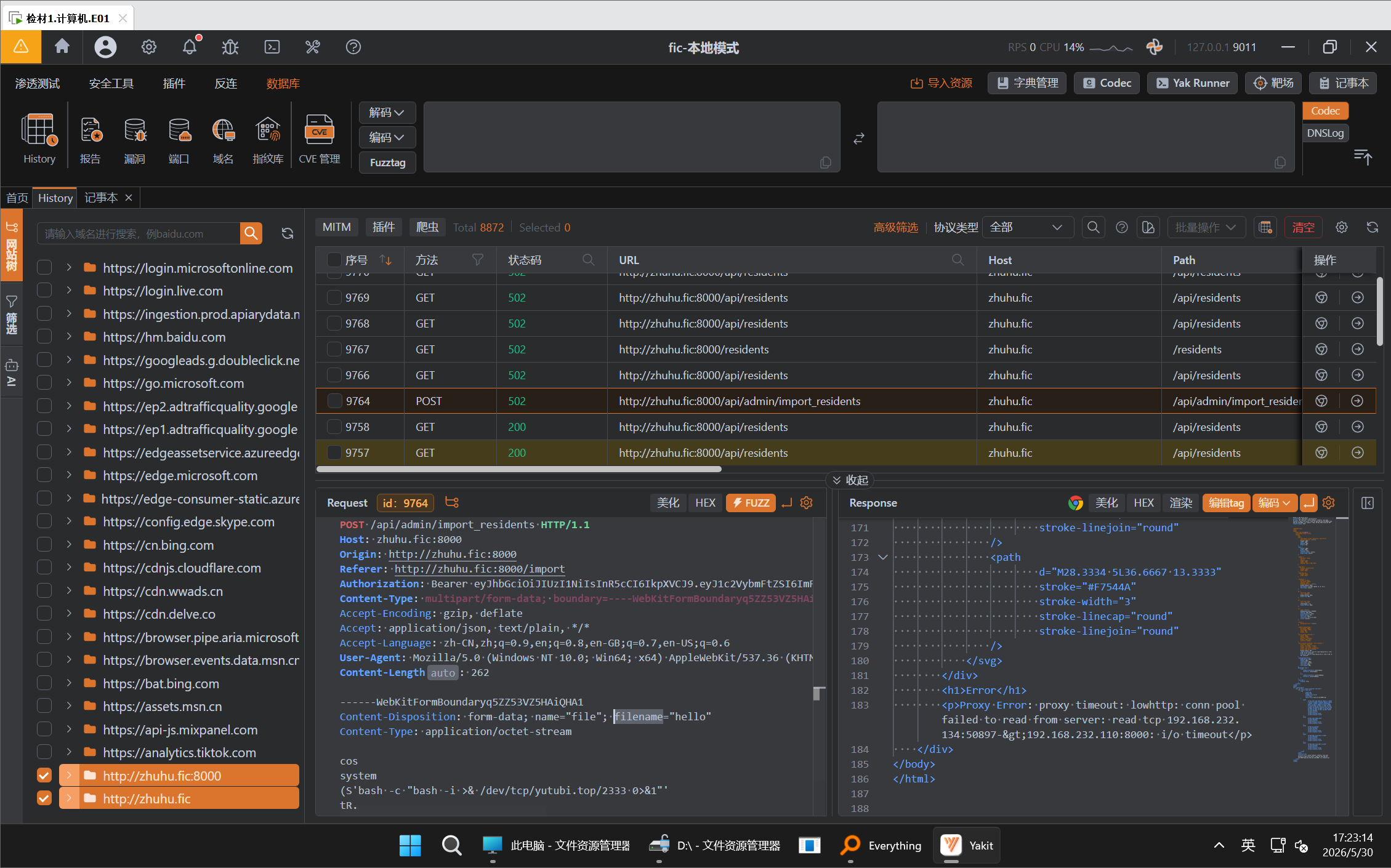Open the 报告 reports icon
The image size is (1391, 868).
(91, 139)
